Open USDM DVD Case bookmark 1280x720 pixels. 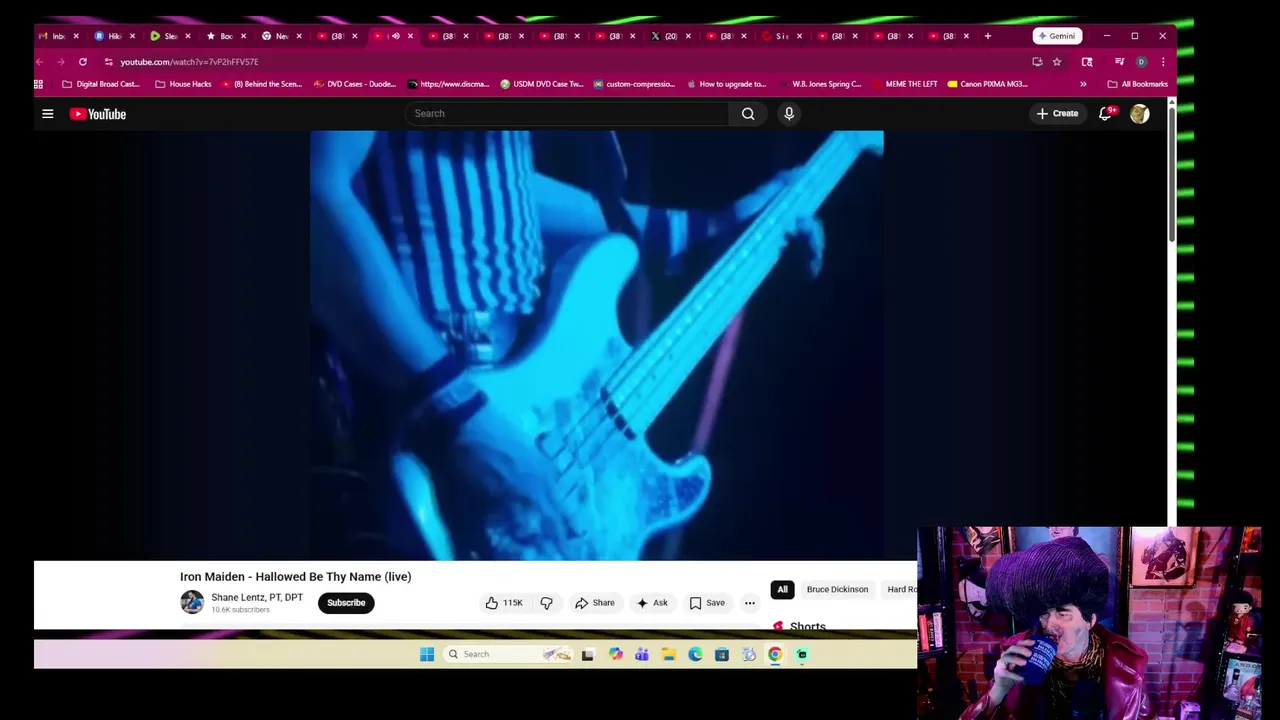click(541, 84)
